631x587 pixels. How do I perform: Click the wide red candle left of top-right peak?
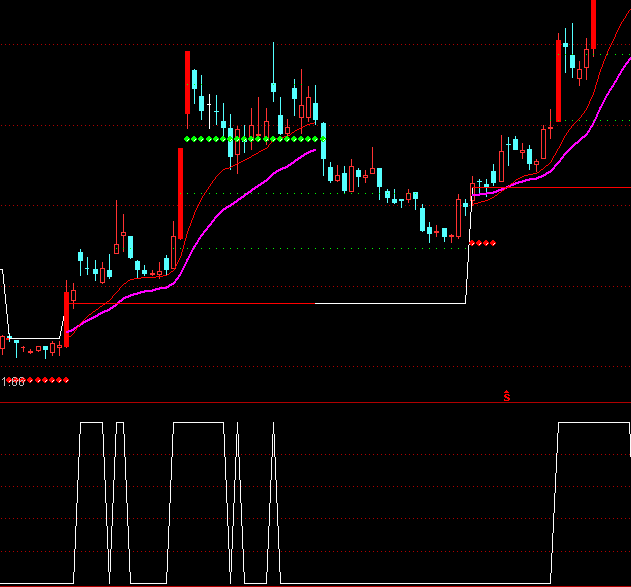[558, 78]
